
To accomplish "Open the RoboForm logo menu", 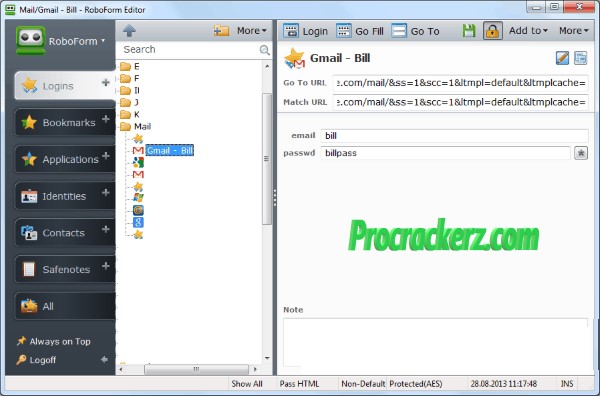I will (x=60, y=41).
